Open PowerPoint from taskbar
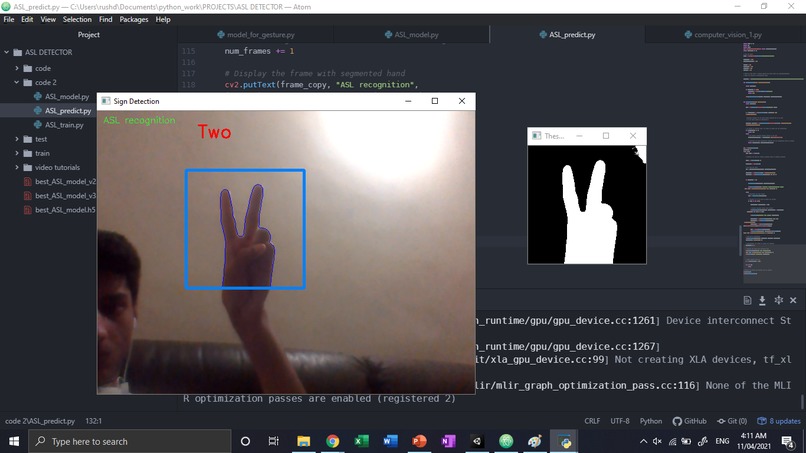The height and width of the screenshot is (453, 806). 419,442
